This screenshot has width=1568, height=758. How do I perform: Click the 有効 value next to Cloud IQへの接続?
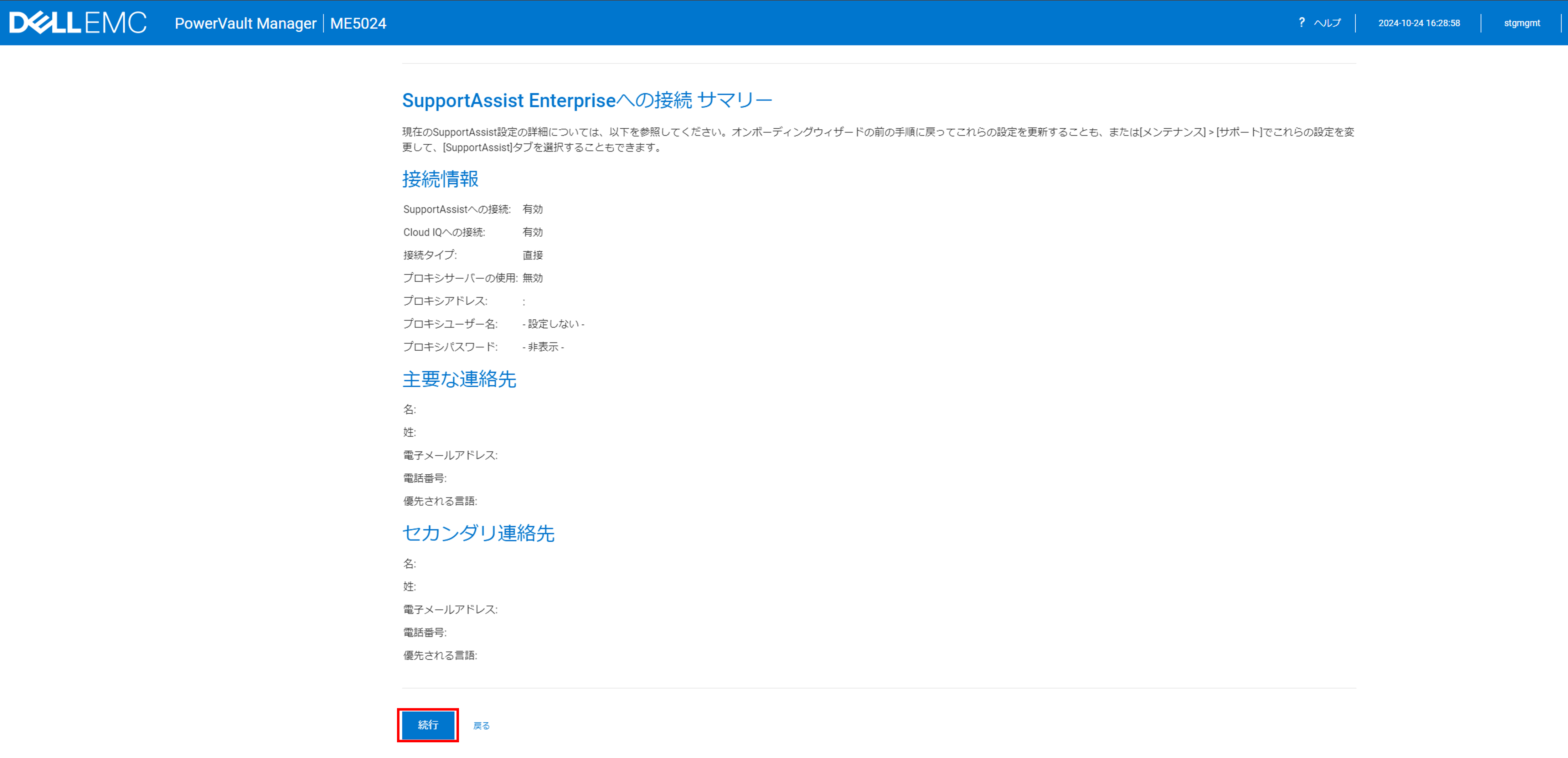pos(533,232)
